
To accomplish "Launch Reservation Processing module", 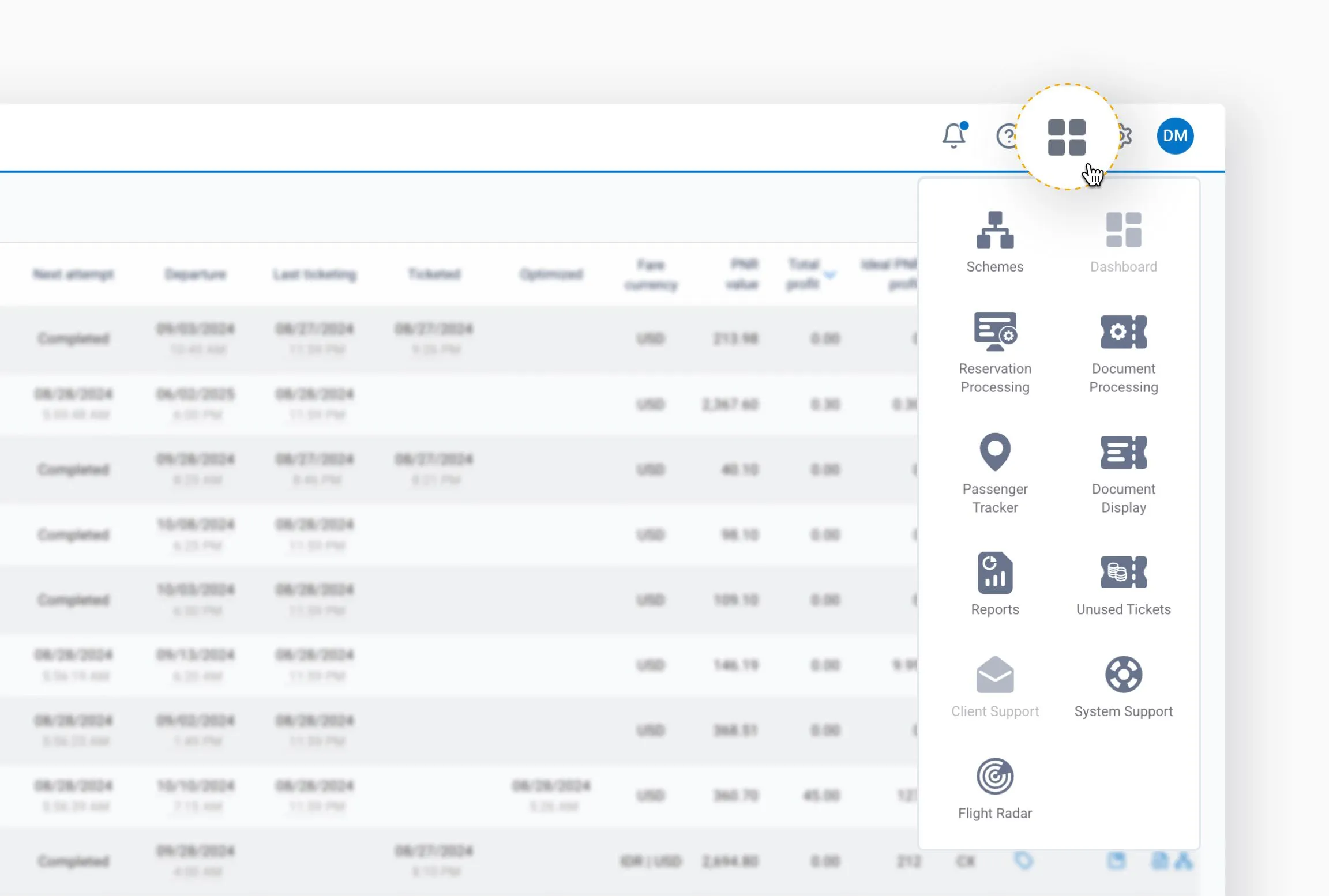I will (994, 332).
